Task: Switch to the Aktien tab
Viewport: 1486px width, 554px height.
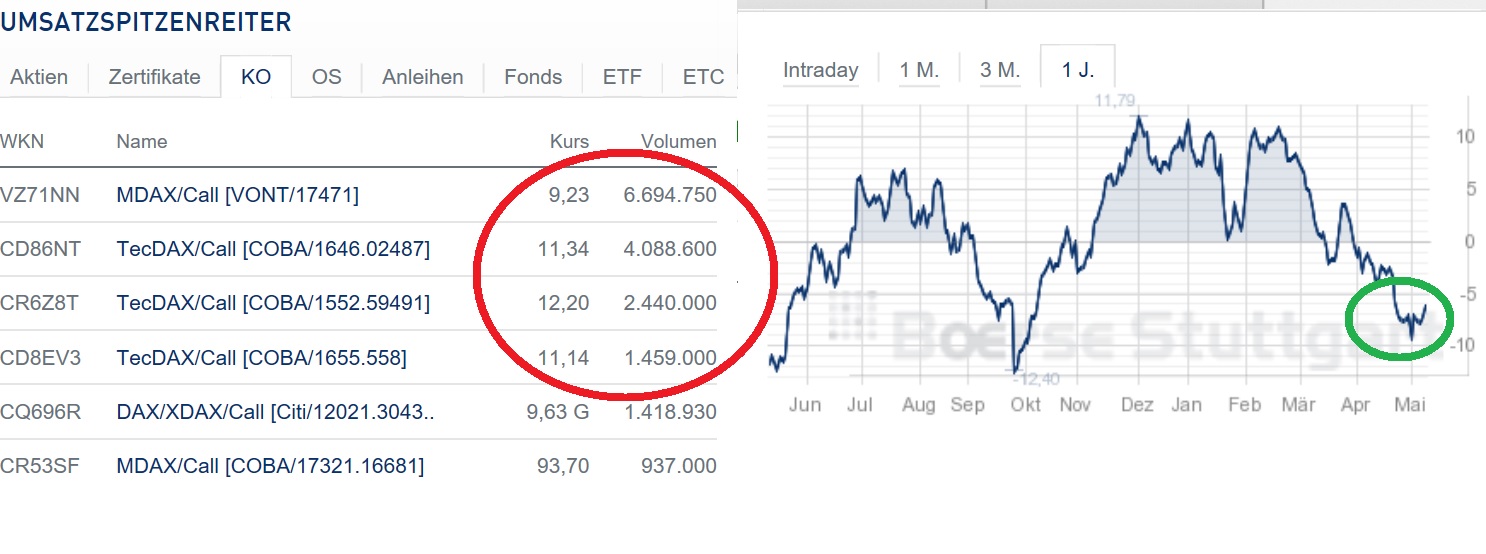Action: click(39, 77)
